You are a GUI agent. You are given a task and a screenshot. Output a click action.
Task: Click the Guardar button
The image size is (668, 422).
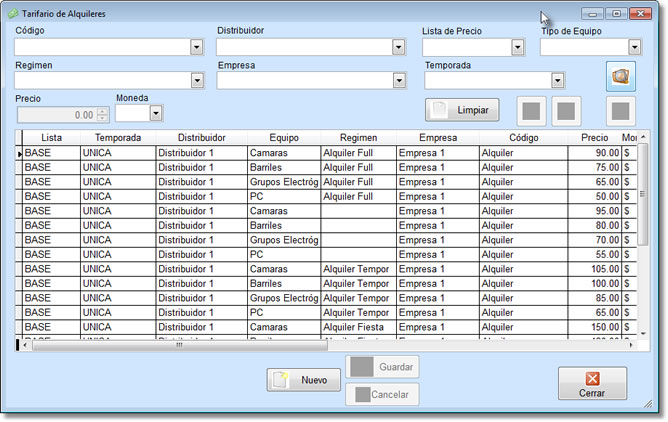pyautogui.click(x=382, y=367)
